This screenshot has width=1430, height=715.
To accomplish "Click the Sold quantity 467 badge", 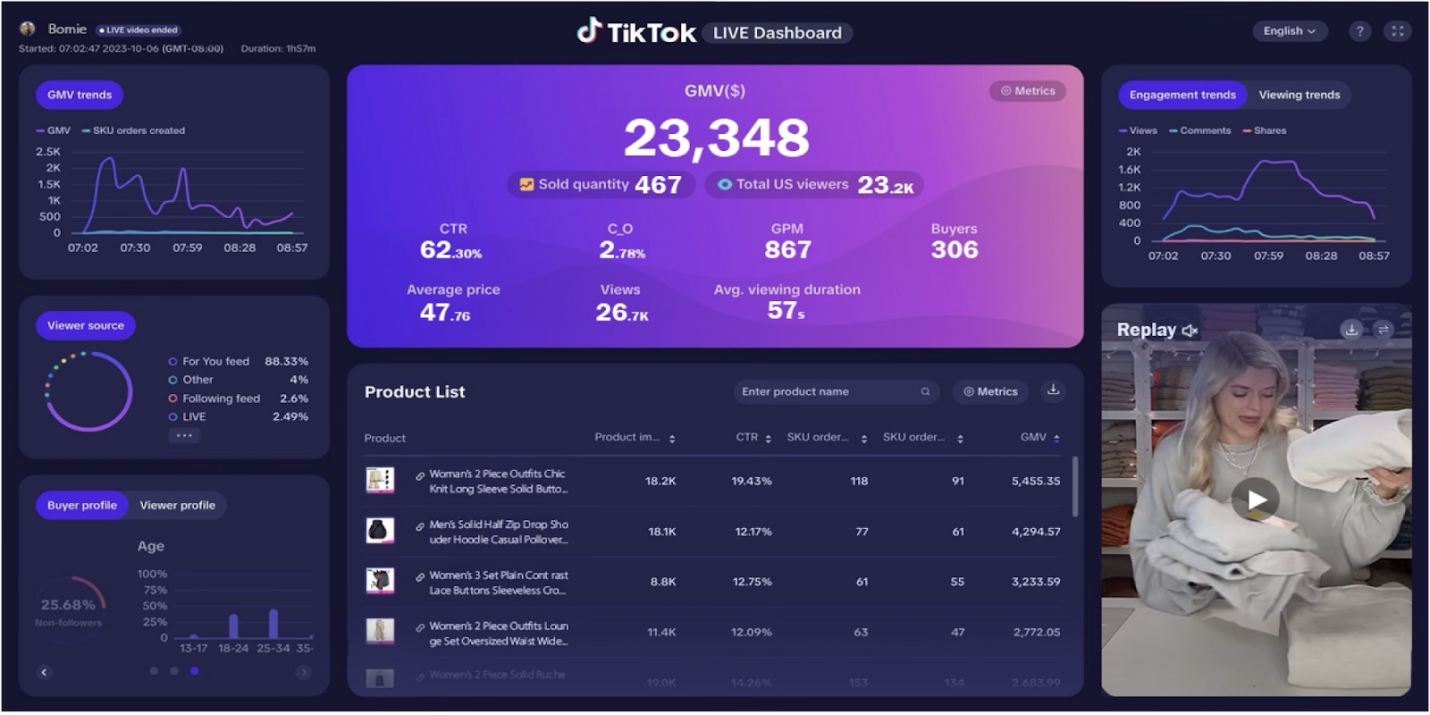I will tap(601, 185).
